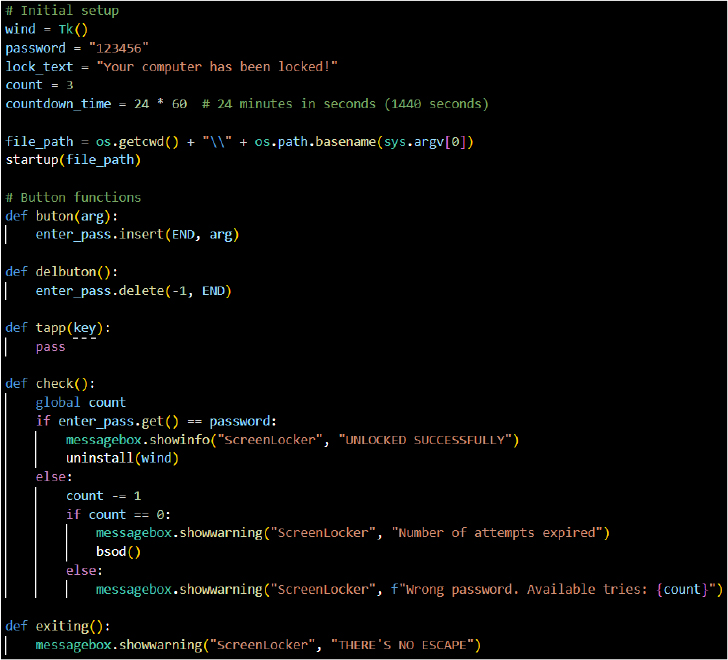Click the '# Button functions' comment
The height and width of the screenshot is (660, 728).
pyautogui.click(x=73, y=197)
